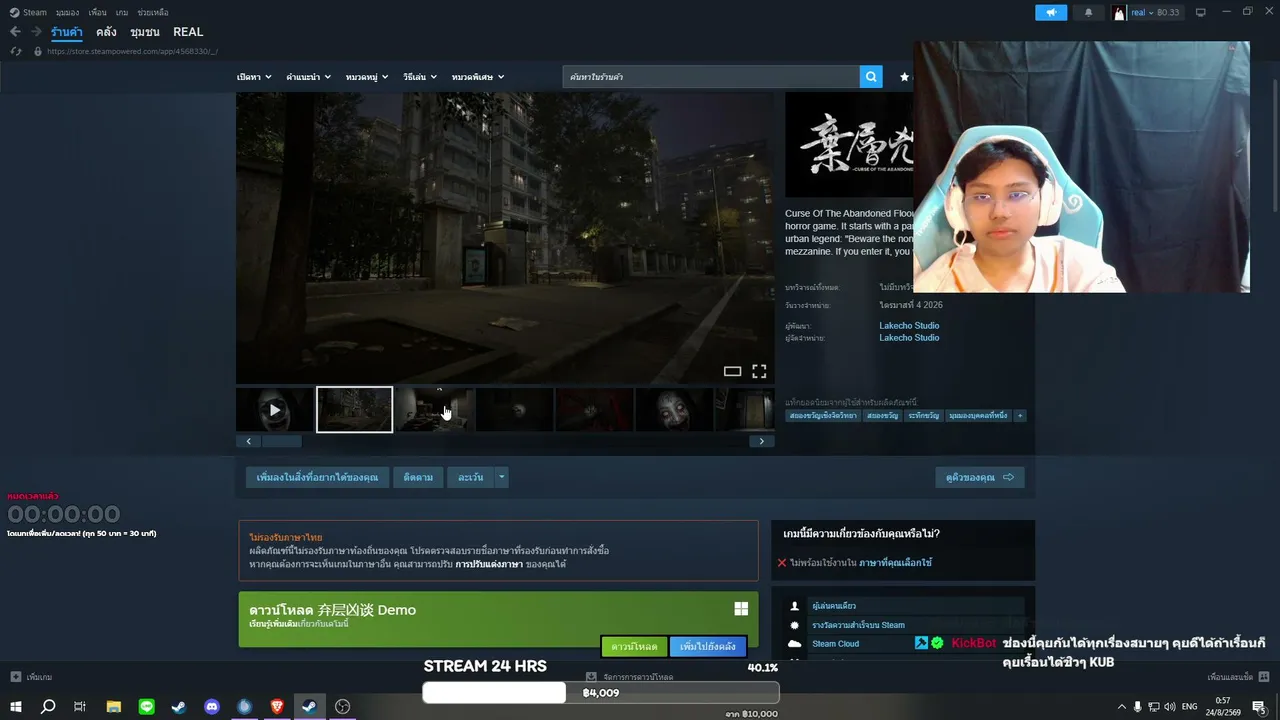The height and width of the screenshot is (720, 1280).
Task: Open File Explorer from the taskbar
Action: (x=113, y=707)
